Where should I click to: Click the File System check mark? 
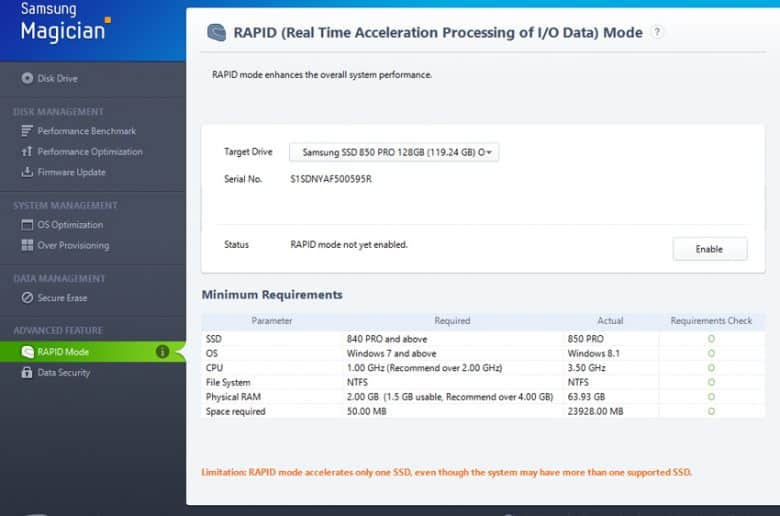pos(711,382)
